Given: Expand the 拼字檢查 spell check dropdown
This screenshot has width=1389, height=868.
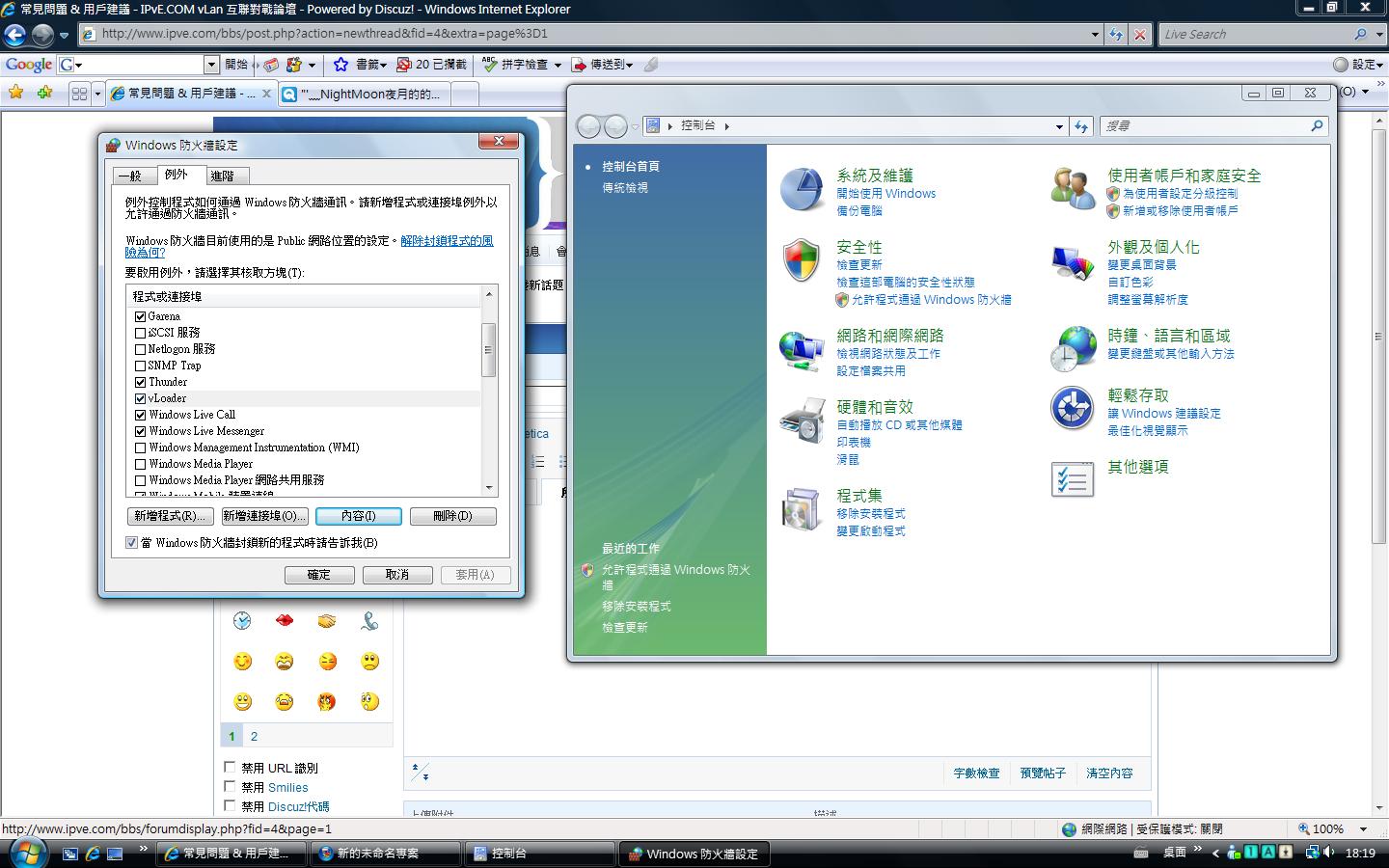Looking at the screenshot, I should [x=557, y=65].
